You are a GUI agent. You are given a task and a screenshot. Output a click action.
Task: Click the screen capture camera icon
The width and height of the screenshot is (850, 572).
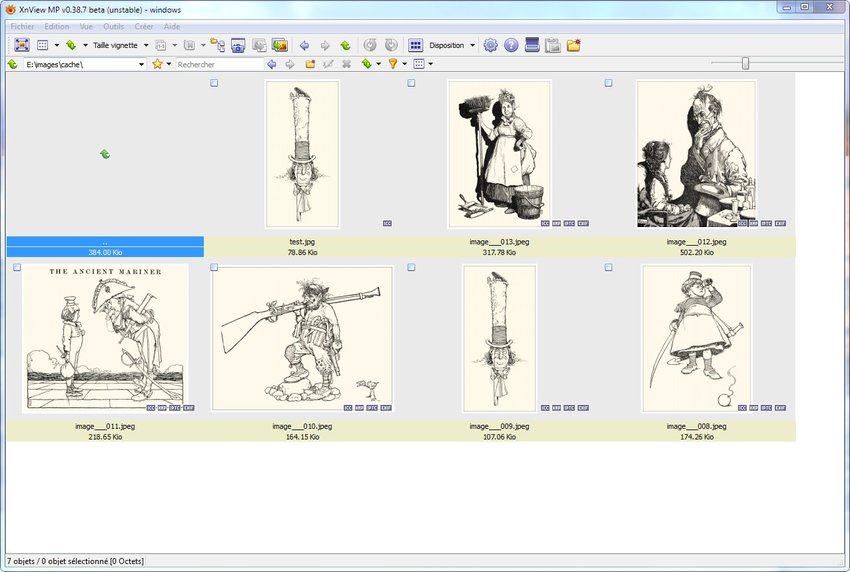[x=238, y=45]
